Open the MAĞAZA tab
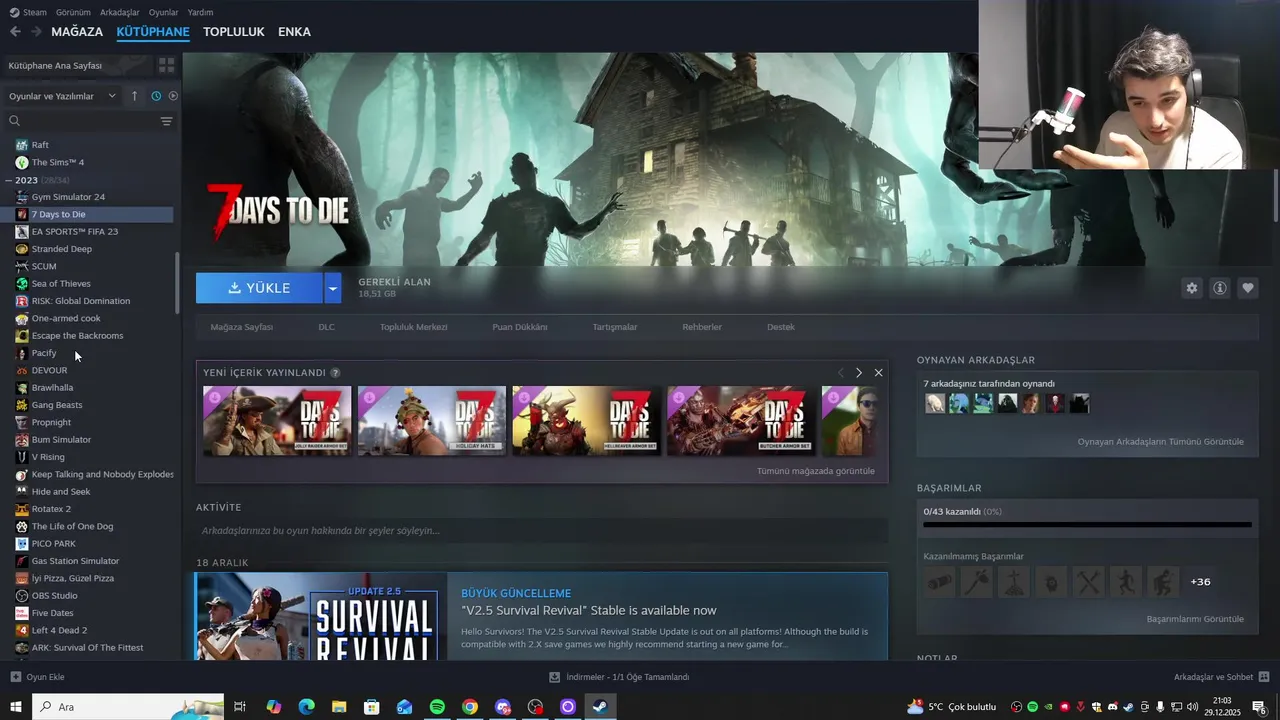The width and height of the screenshot is (1280, 720). coord(77,32)
